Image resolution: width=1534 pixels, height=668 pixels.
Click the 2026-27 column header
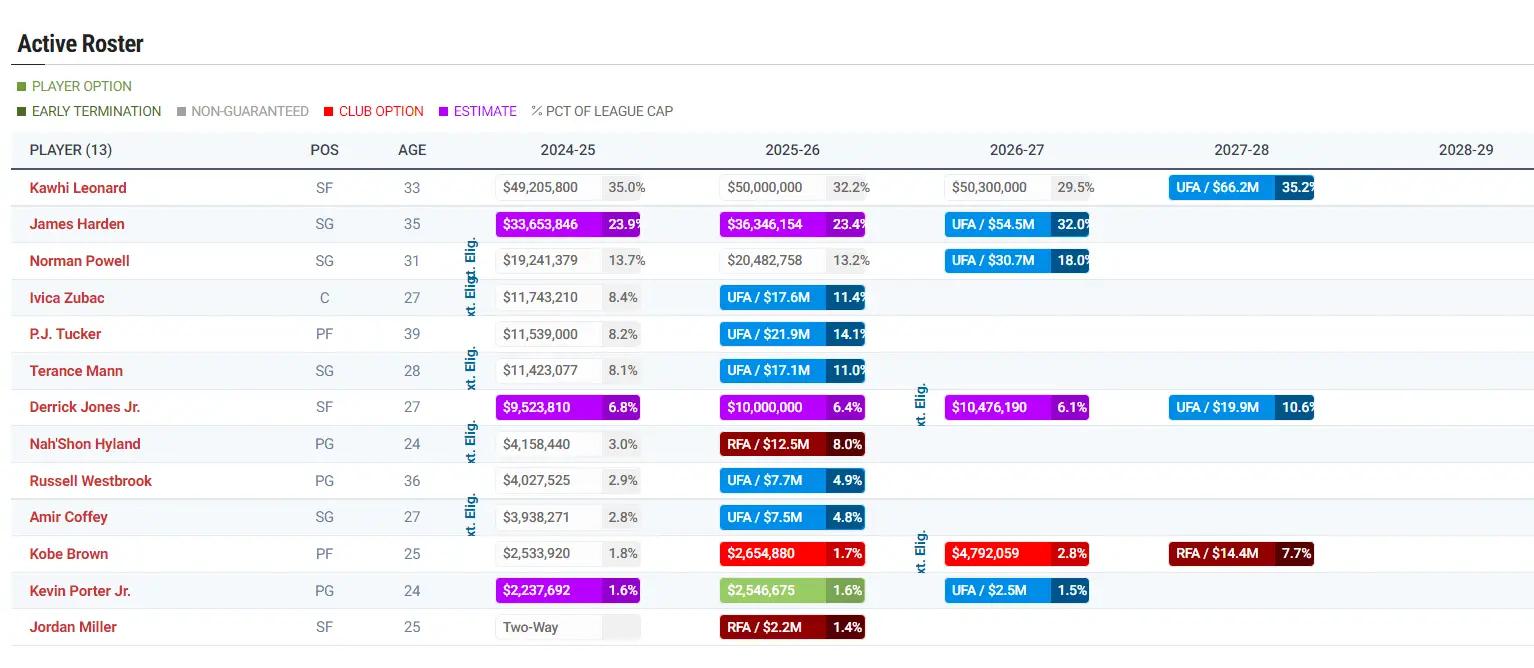pos(1017,150)
